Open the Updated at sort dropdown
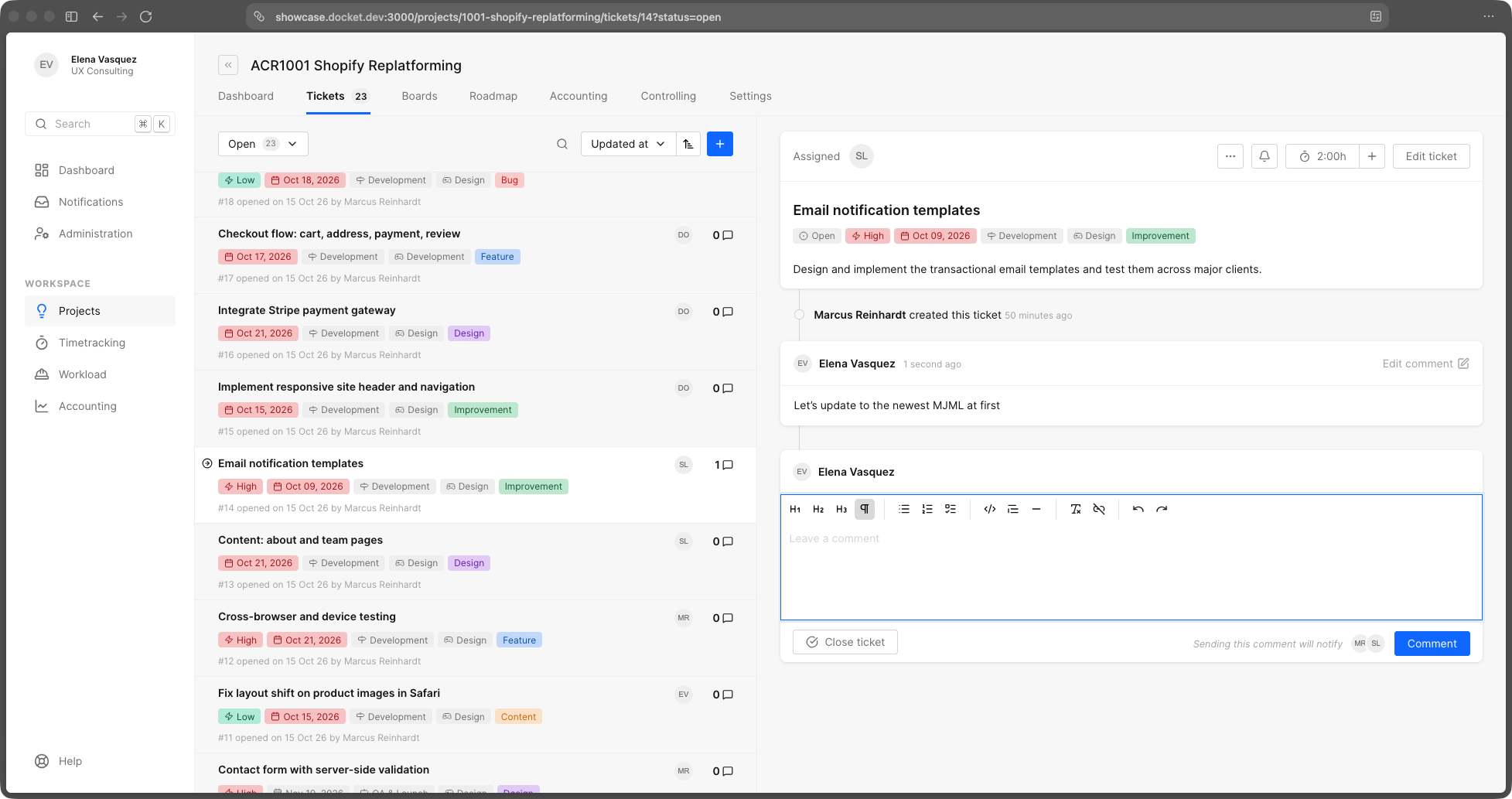The image size is (1512, 799). pyautogui.click(x=628, y=144)
